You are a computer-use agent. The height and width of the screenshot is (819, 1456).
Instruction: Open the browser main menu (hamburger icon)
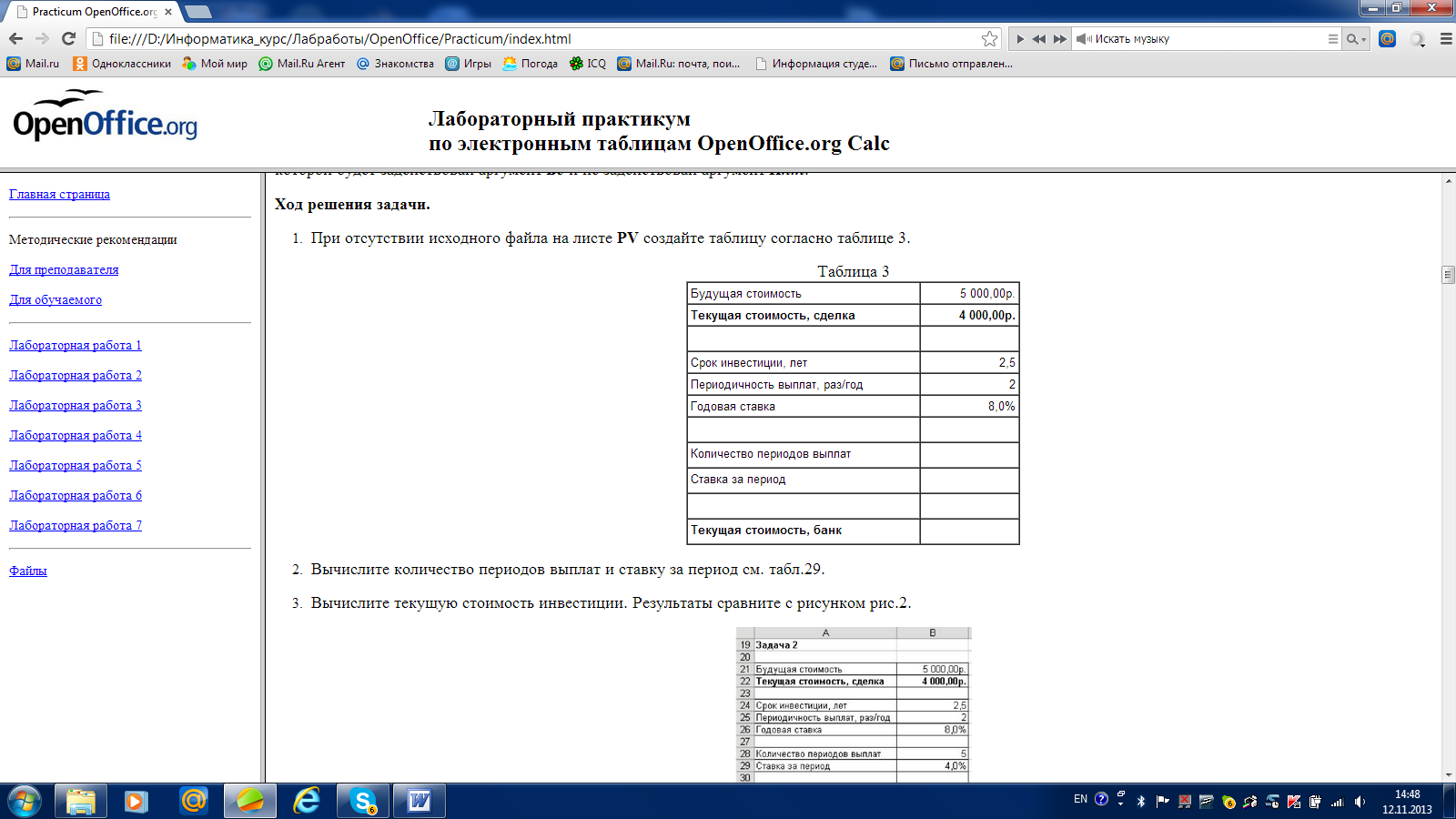(1445, 39)
